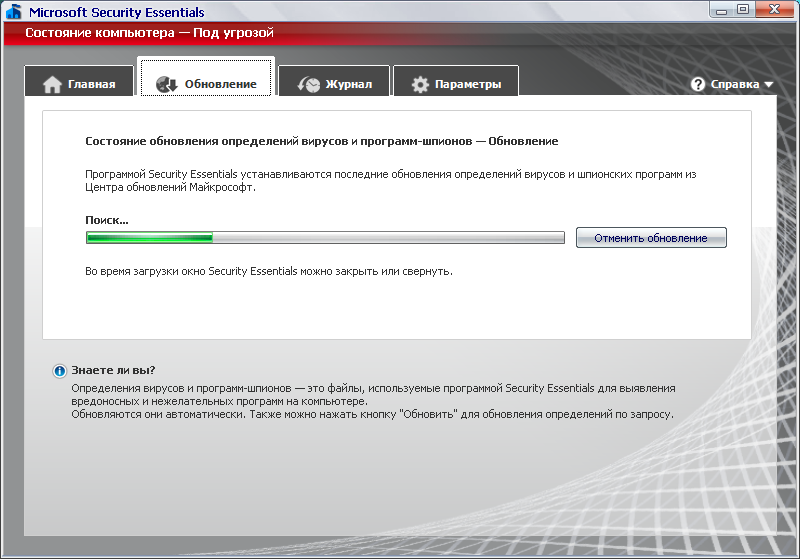Switch to the Главная tab

click(x=91, y=84)
